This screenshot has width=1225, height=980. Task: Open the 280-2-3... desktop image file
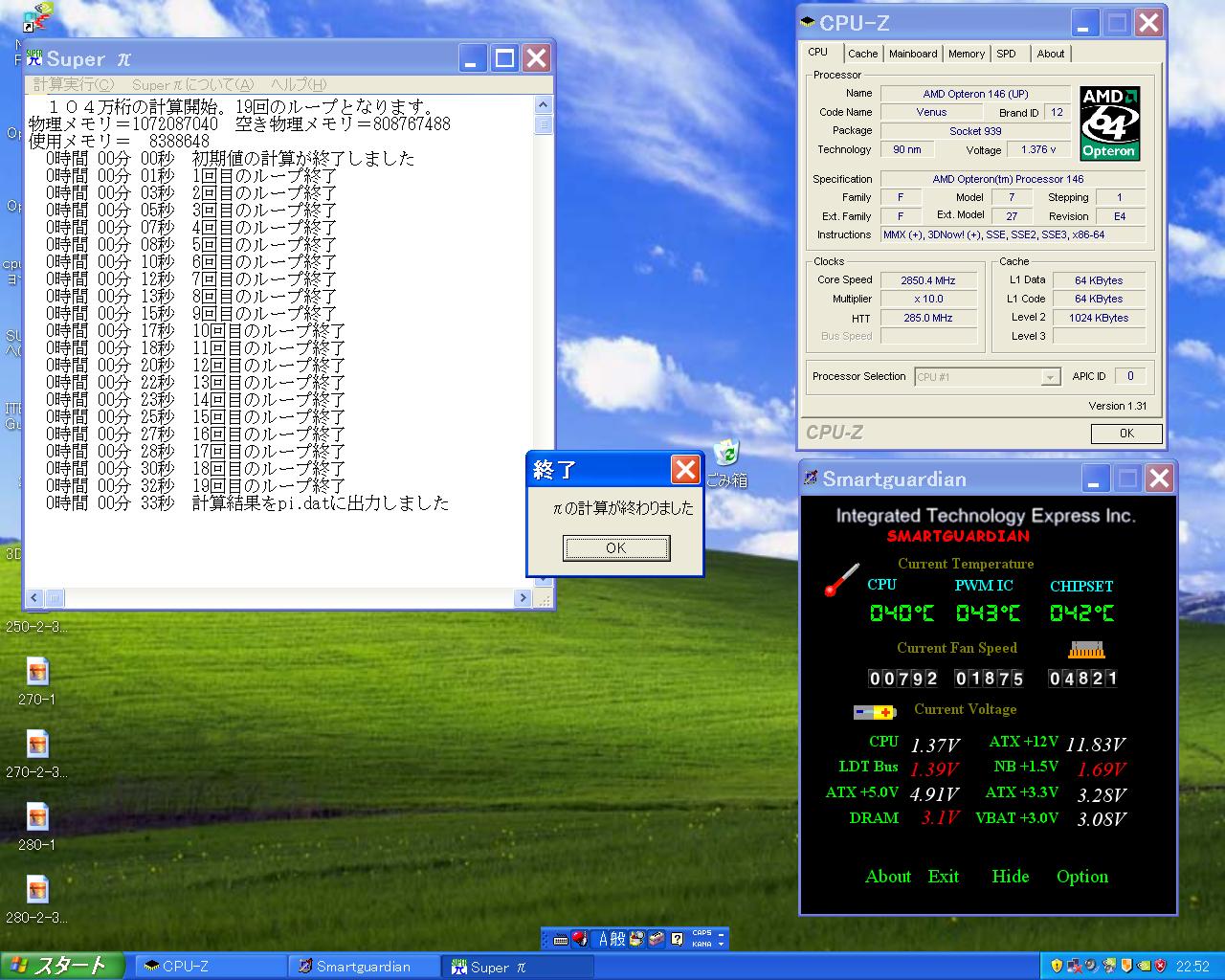coord(37,890)
